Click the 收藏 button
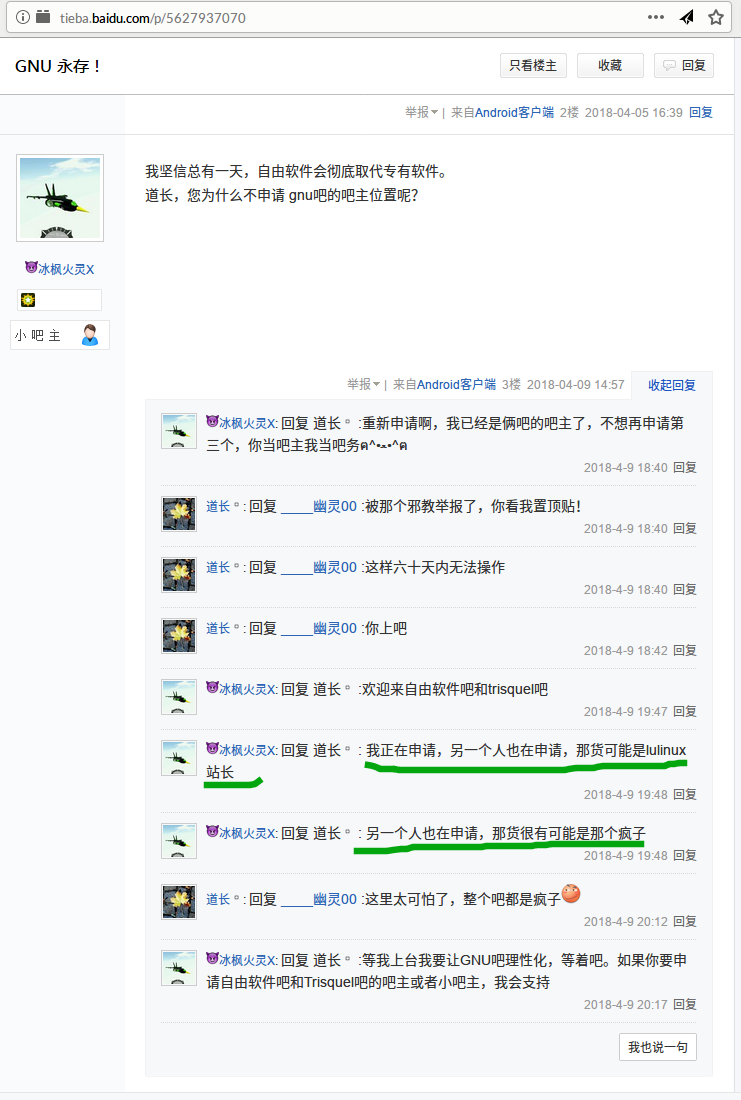This screenshot has width=741, height=1100. point(610,65)
